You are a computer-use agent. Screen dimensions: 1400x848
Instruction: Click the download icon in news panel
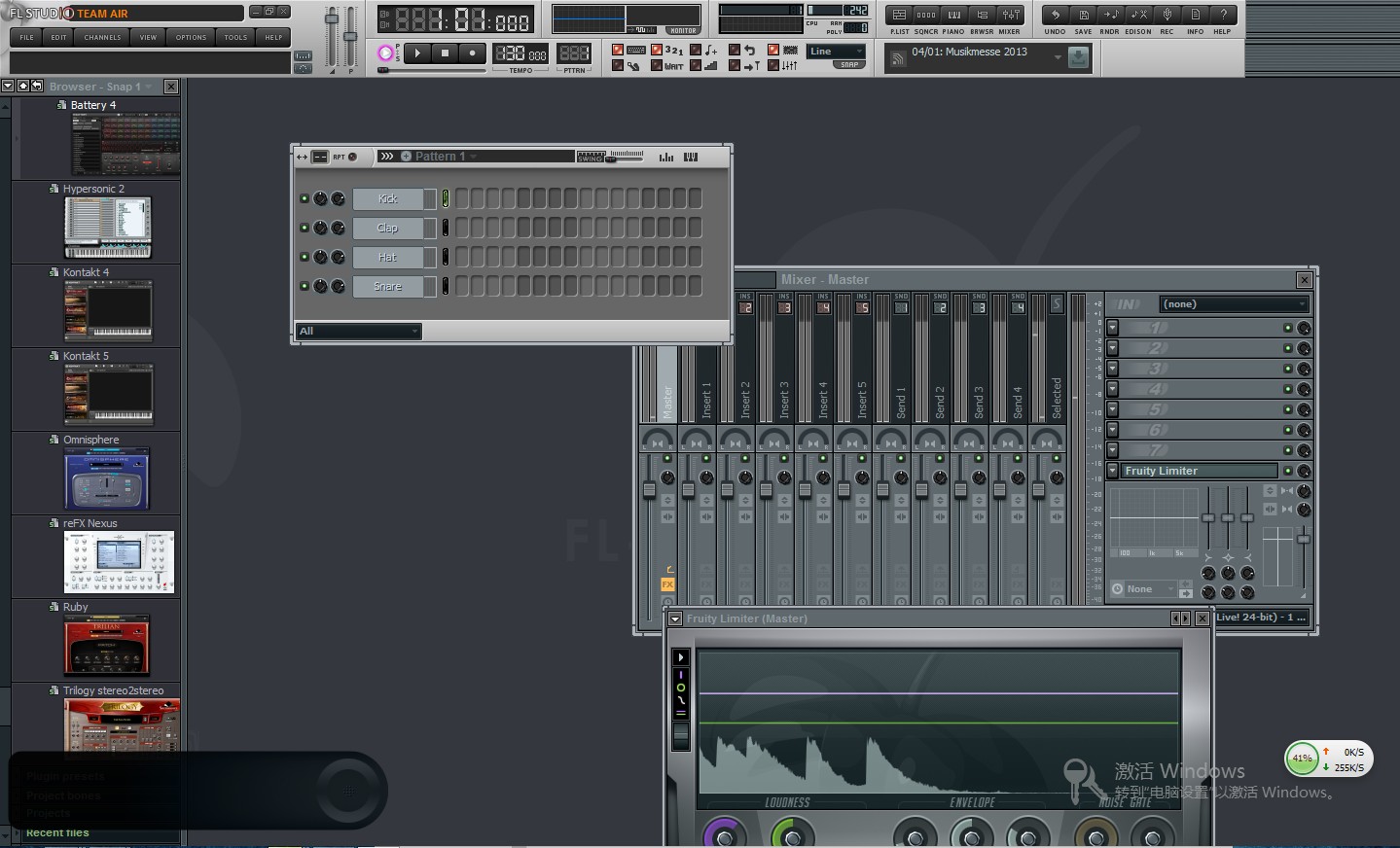[1078, 58]
